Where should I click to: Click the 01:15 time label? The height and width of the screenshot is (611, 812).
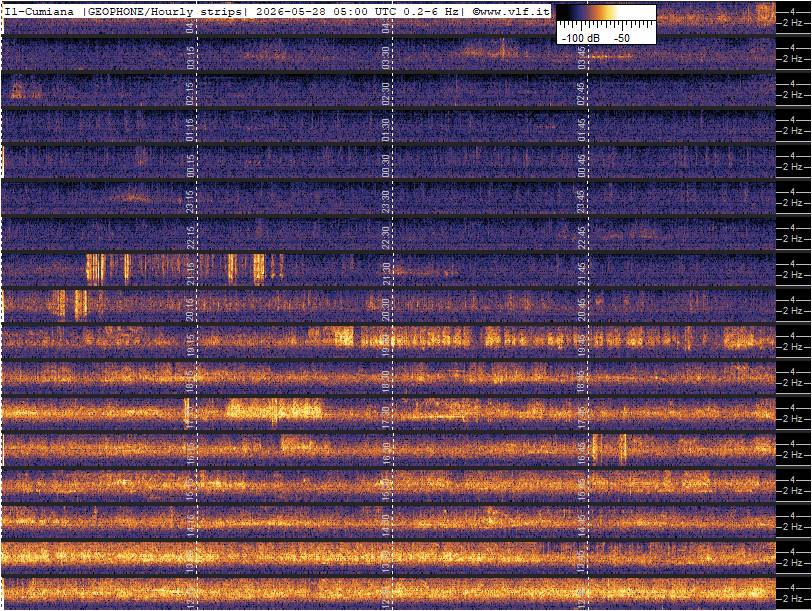tap(191, 129)
